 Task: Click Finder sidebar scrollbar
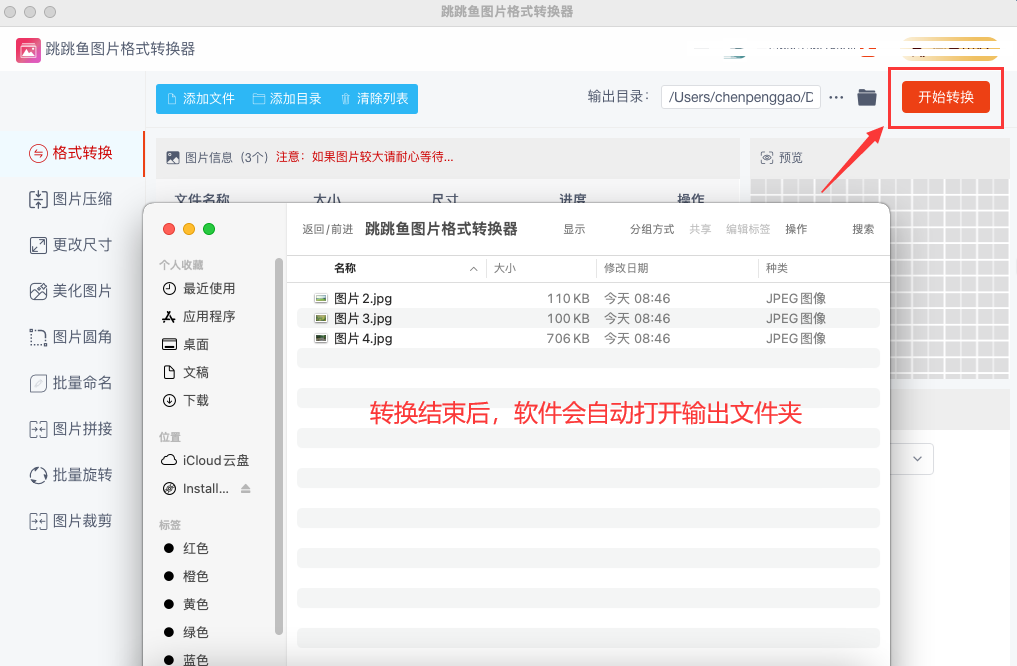pyautogui.click(x=279, y=446)
